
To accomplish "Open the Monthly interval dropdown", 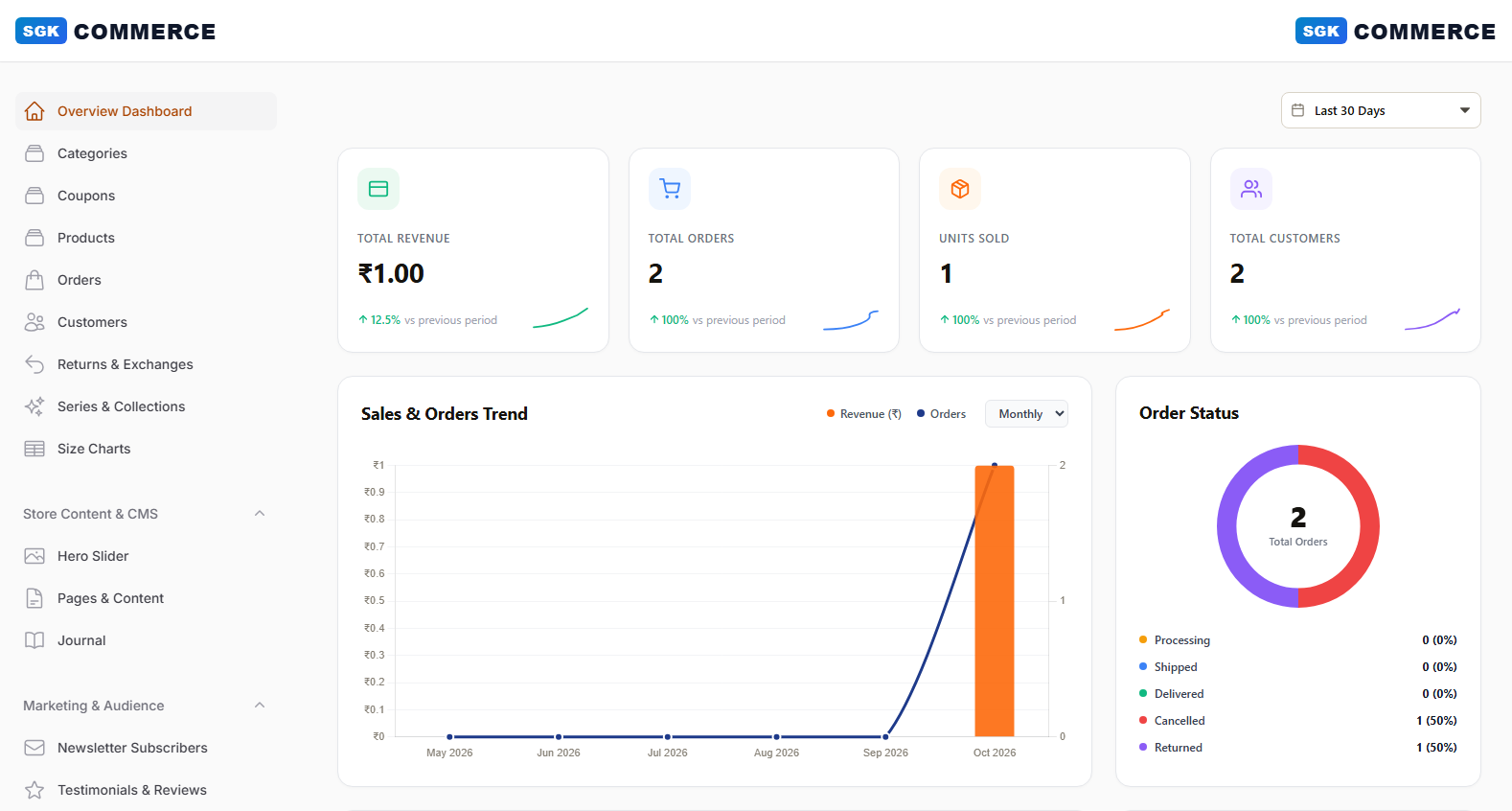I will (1026, 414).
